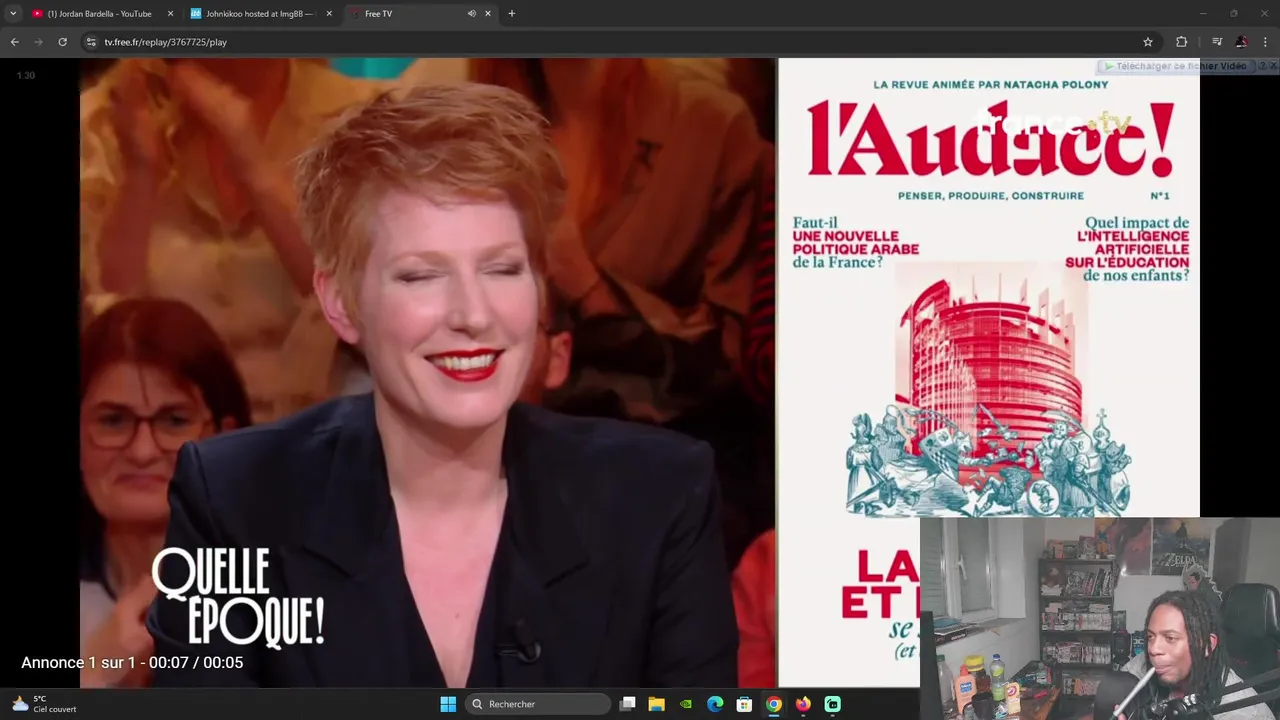Click the Chrome taskbar icon
The image size is (1280, 720).
coord(774,704)
